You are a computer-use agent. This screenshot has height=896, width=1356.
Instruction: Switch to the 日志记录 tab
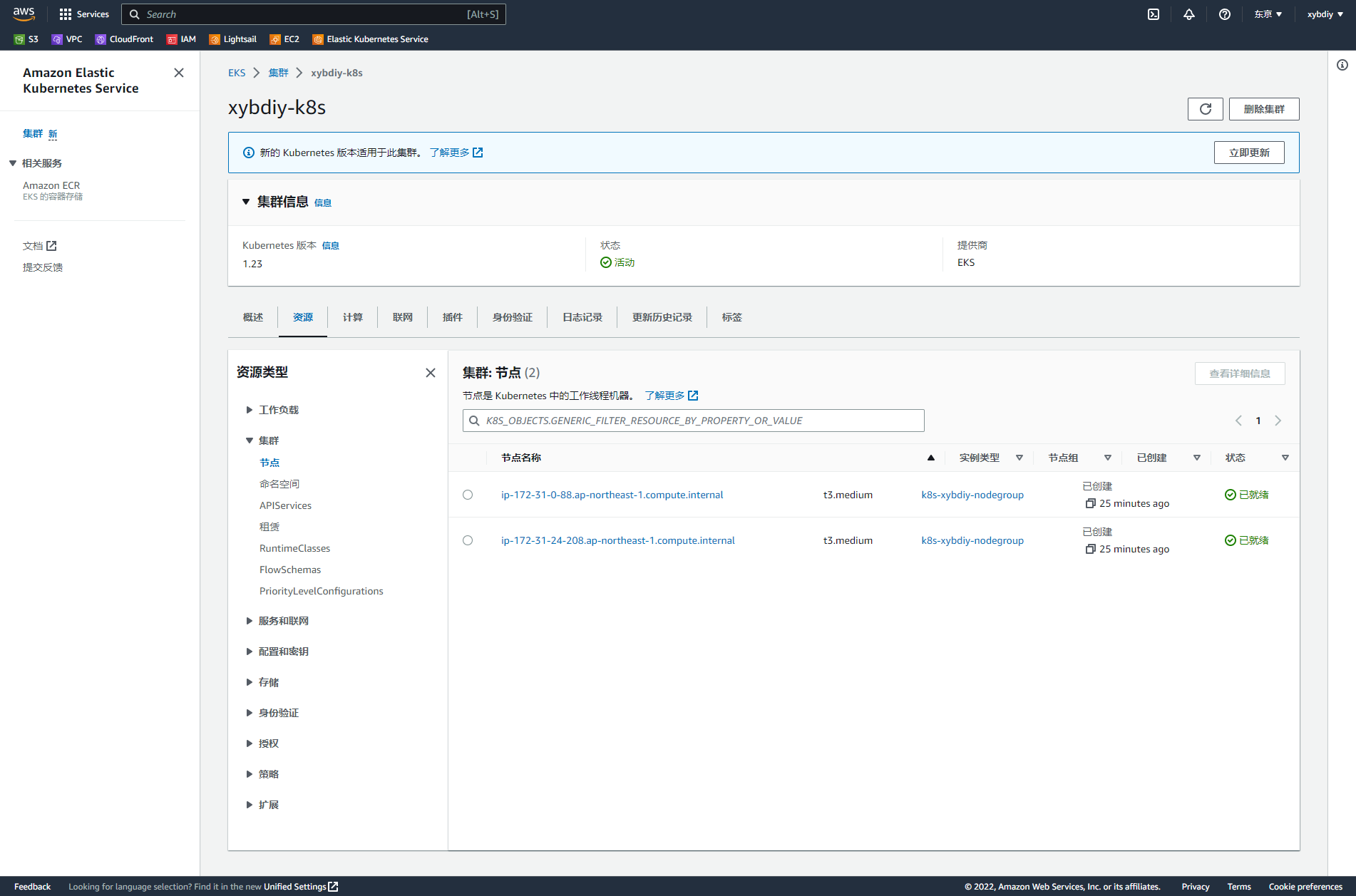coord(582,317)
